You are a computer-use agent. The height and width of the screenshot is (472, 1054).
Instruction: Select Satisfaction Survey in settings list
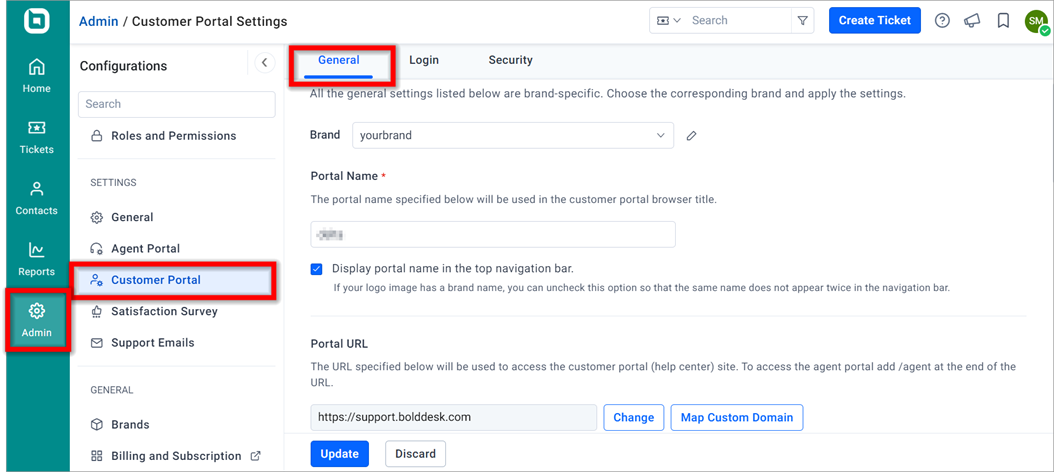pyautogui.click(x=164, y=311)
